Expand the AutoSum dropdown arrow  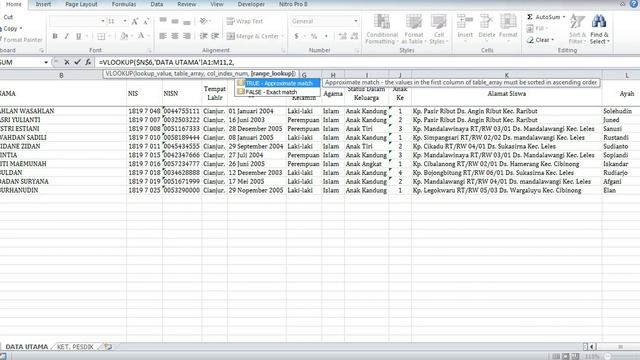tap(564, 17)
